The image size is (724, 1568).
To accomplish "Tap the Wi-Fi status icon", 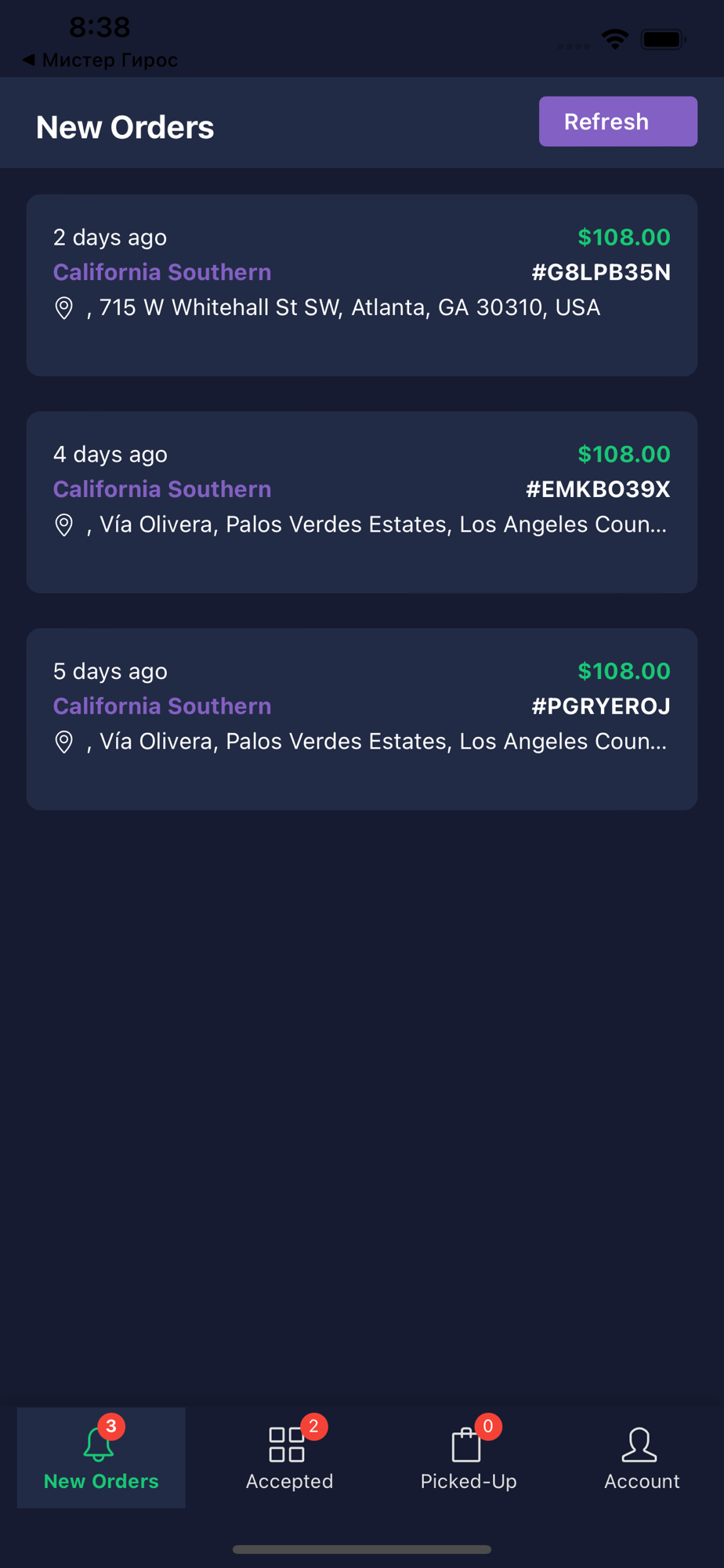I will (x=615, y=38).
